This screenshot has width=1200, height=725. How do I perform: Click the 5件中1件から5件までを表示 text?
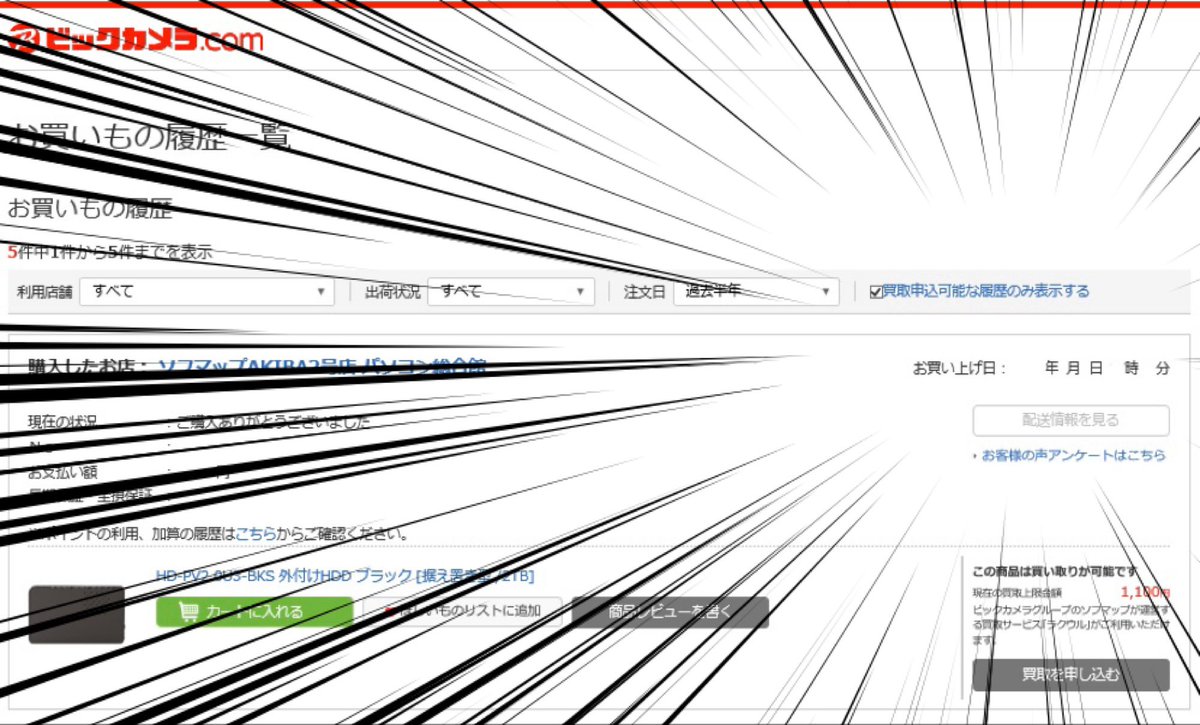point(110,253)
